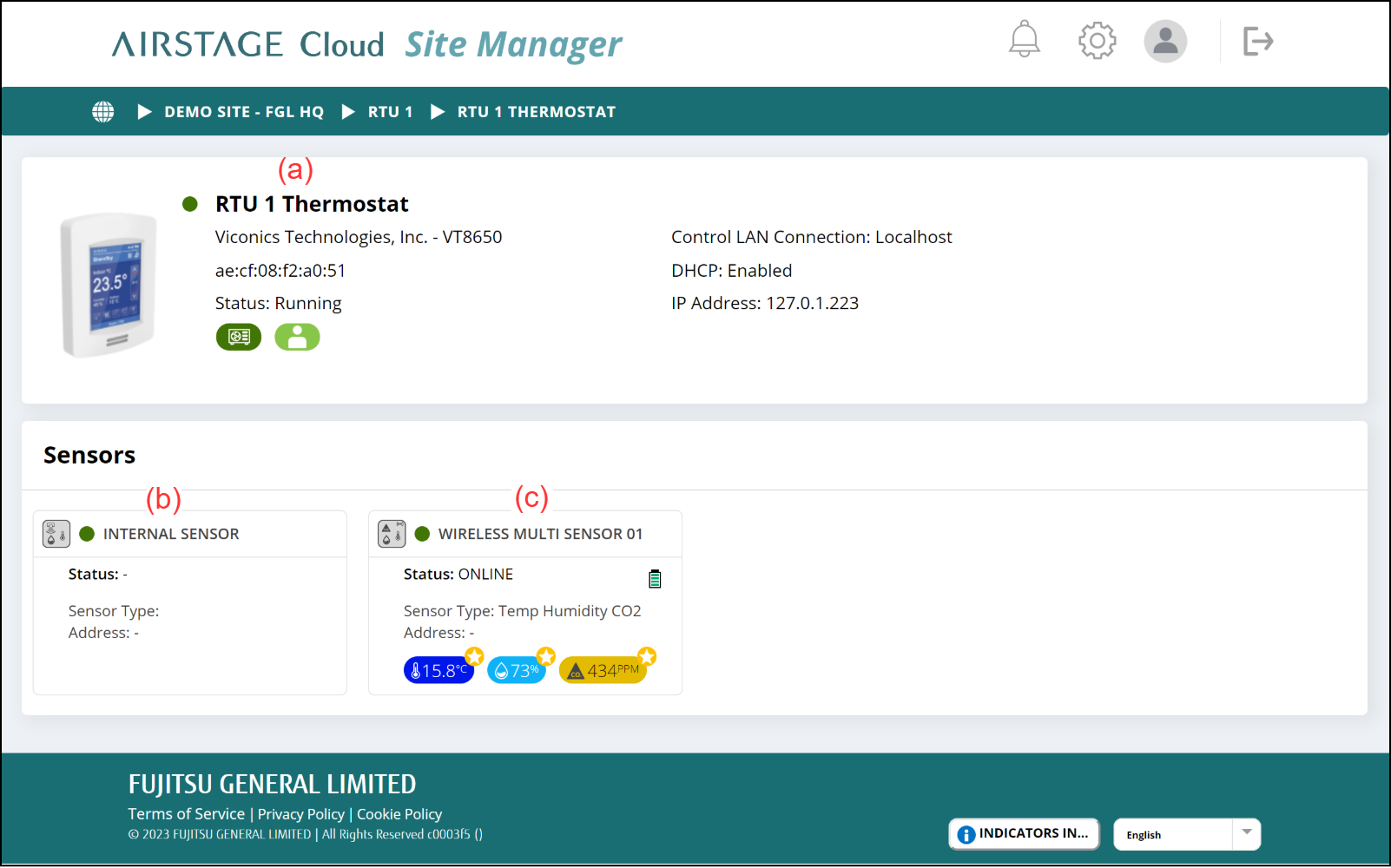The height and width of the screenshot is (868, 1391).
Task: Open the Privacy Policy link
Action: coord(300,814)
